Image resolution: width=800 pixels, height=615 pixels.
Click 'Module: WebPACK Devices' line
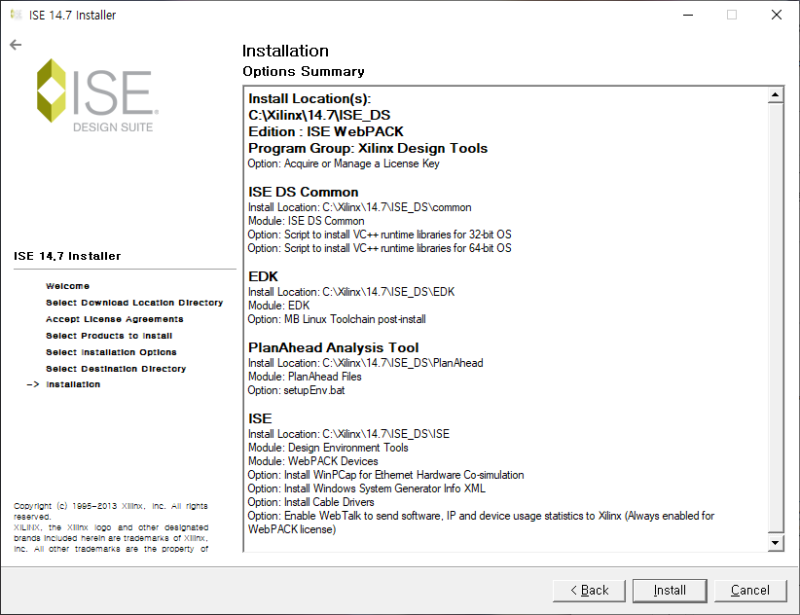pos(313,461)
